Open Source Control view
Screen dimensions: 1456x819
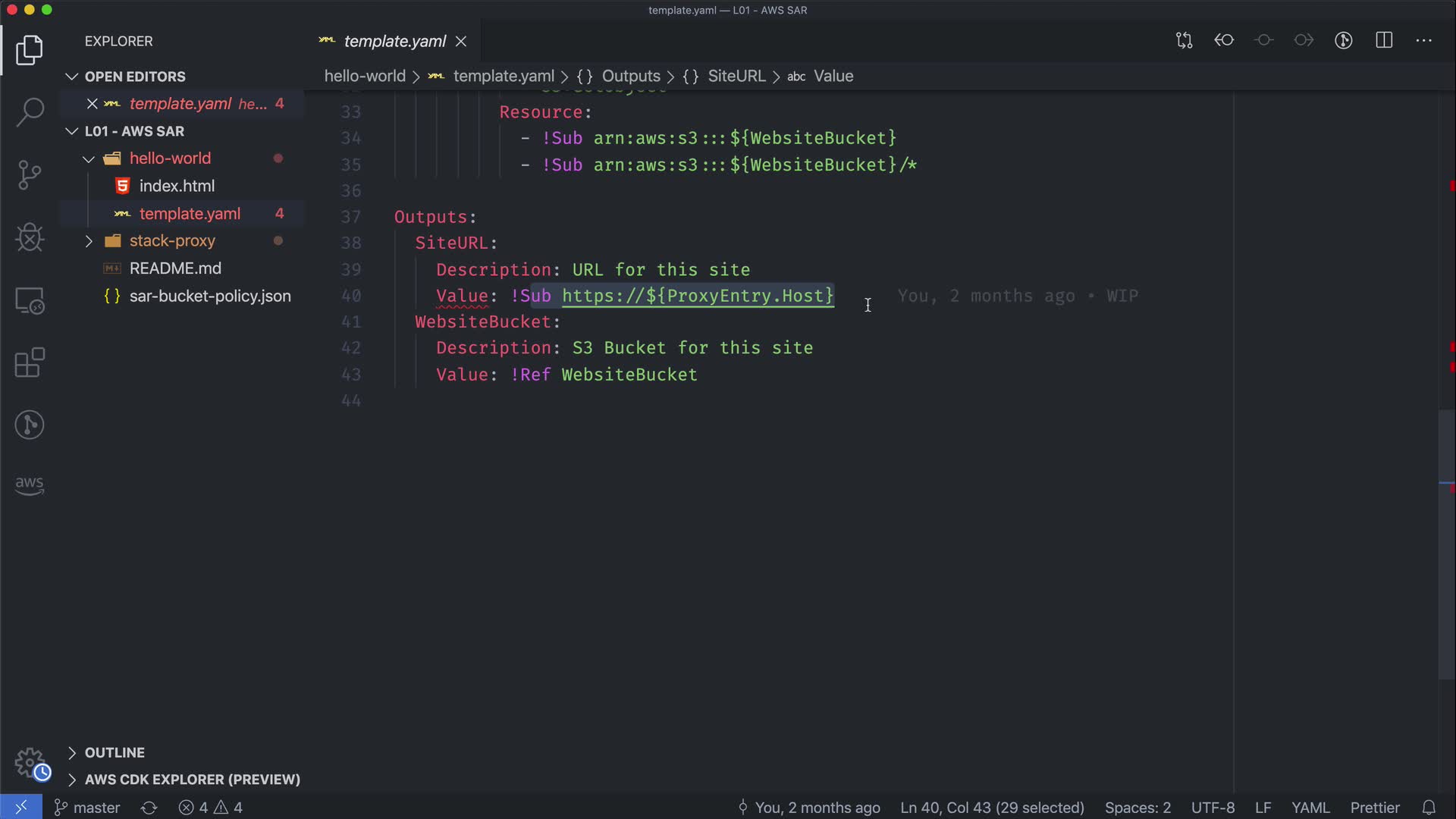coord(30,174)
